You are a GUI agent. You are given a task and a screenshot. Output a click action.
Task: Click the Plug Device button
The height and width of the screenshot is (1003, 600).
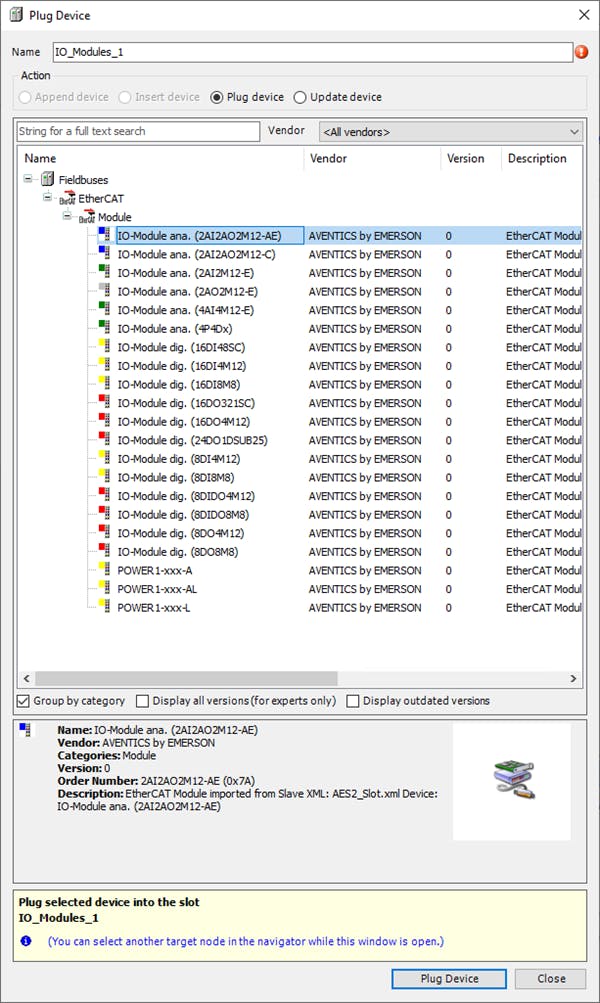[x=449, y=979]
